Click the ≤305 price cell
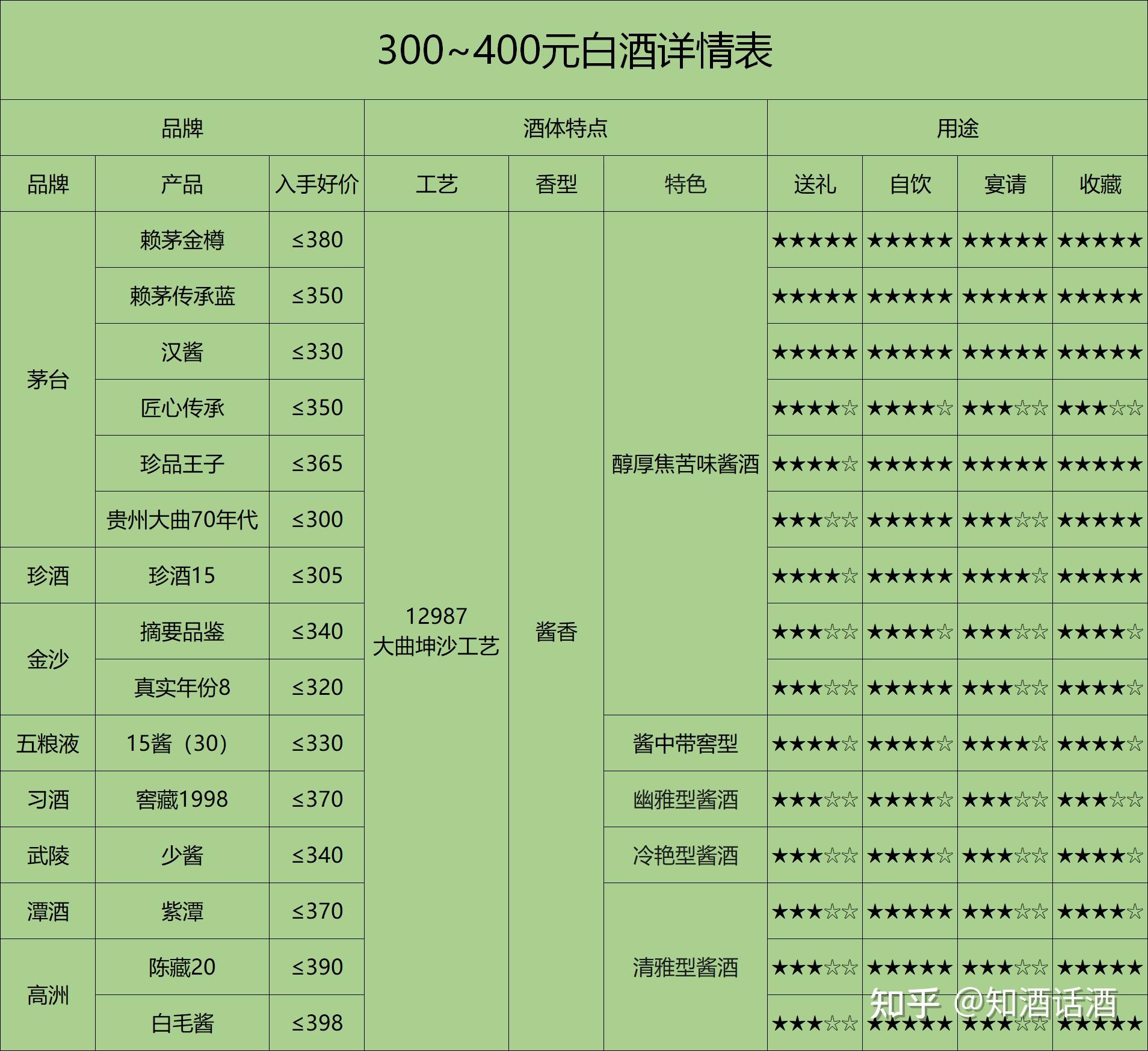This screenshot has width=1148, height=1051. click(316, 575)
